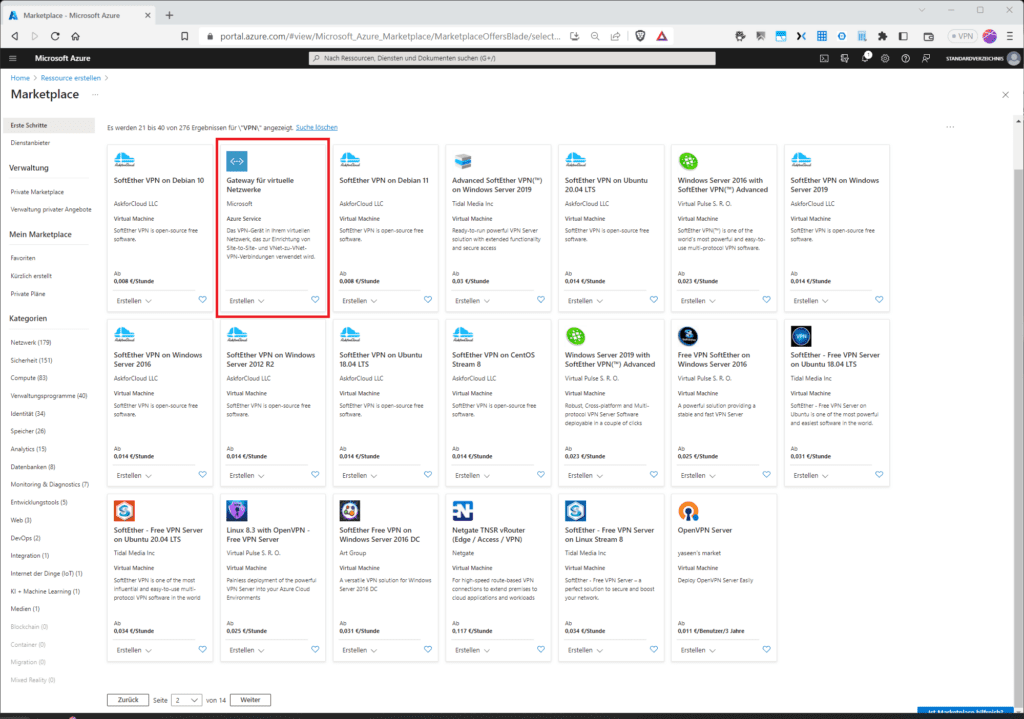Open the notifications bell in the Azure header
This screenshot has height=719, width=1024.
(x=865, y=58)
